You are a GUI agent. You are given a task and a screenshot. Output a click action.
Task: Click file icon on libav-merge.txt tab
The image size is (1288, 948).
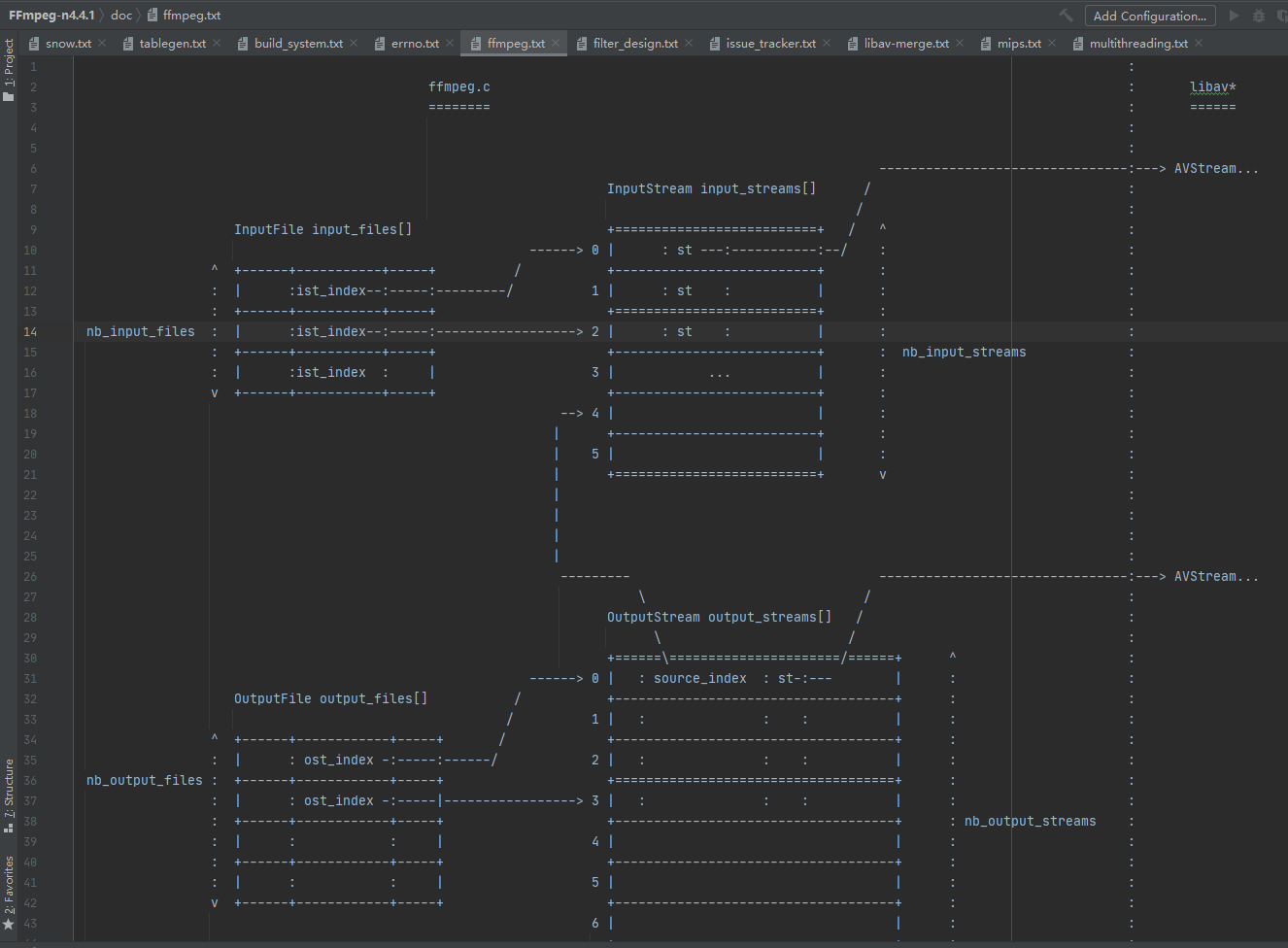click(x=853, y=43)
